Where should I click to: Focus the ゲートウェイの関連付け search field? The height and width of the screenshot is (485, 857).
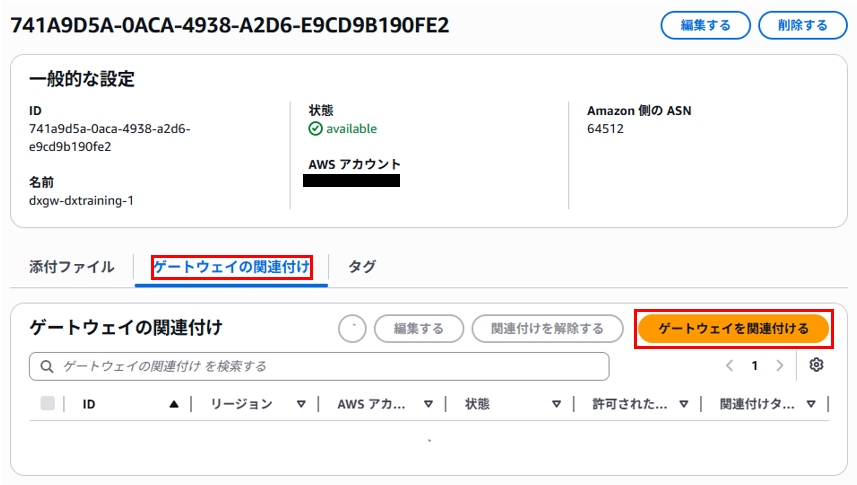point(319,366)
